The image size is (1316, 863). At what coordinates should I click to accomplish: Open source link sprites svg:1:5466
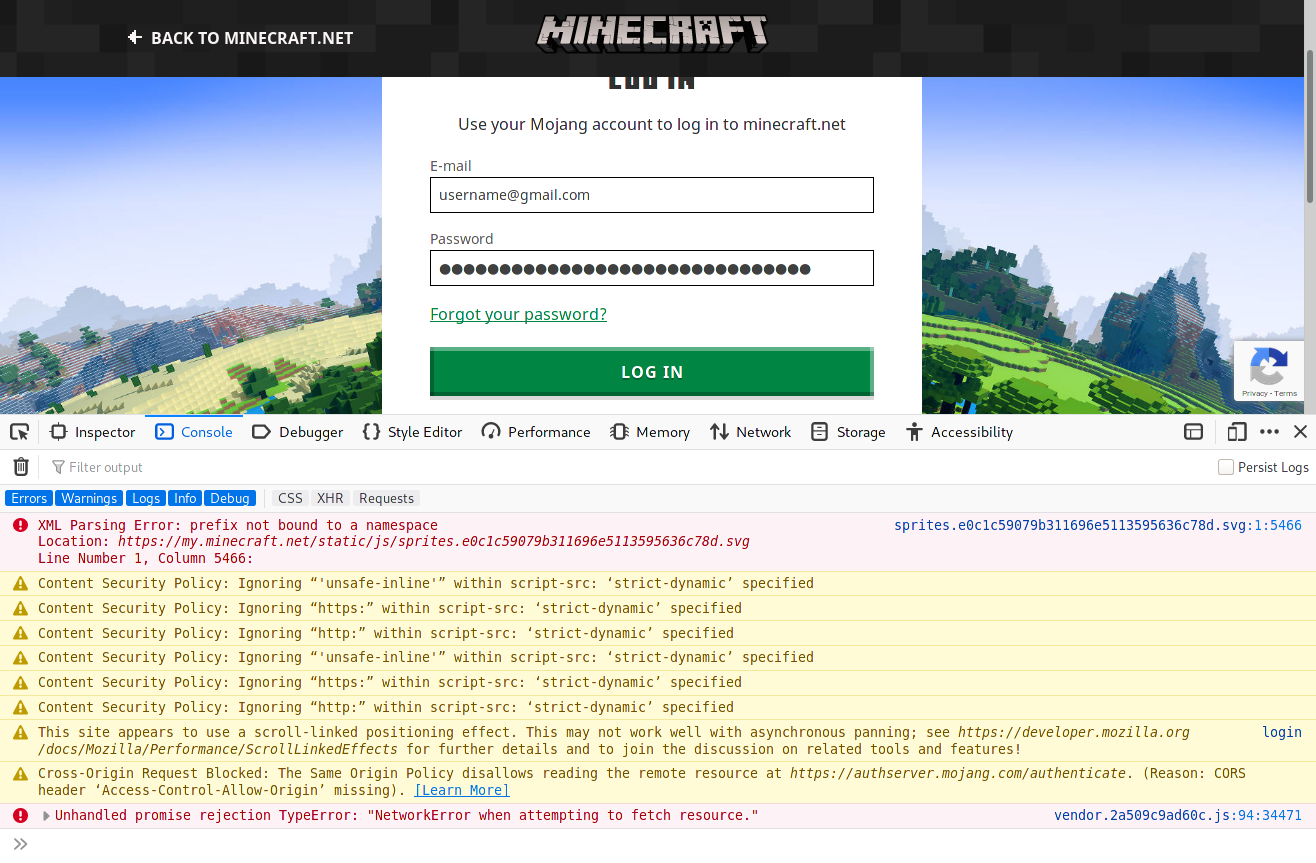1098,525
